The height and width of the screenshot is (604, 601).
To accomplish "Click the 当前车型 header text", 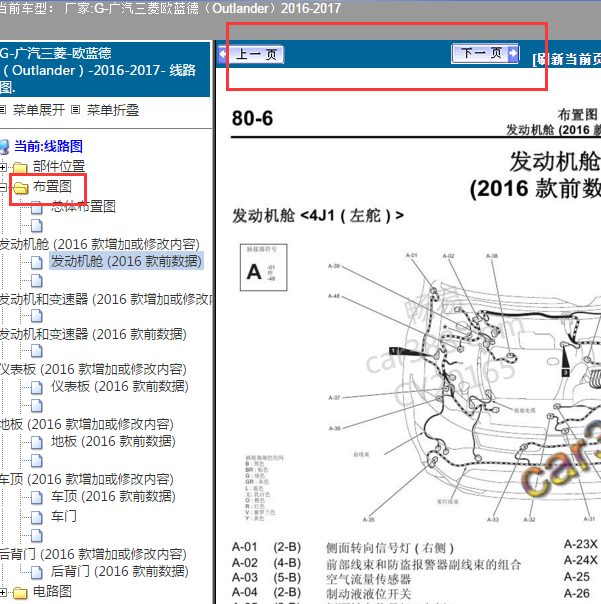I will 170,8.
